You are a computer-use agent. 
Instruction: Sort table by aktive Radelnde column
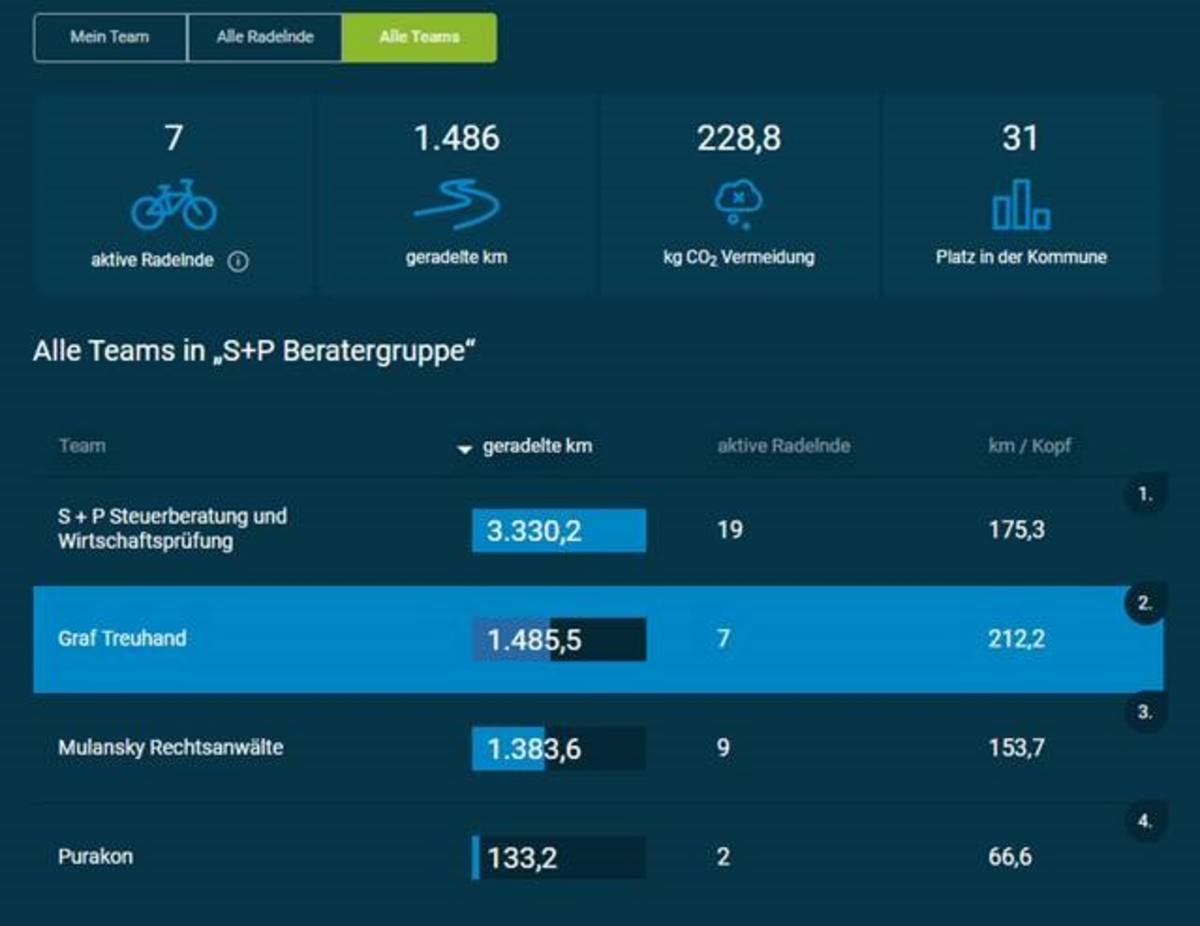point(783,446)
